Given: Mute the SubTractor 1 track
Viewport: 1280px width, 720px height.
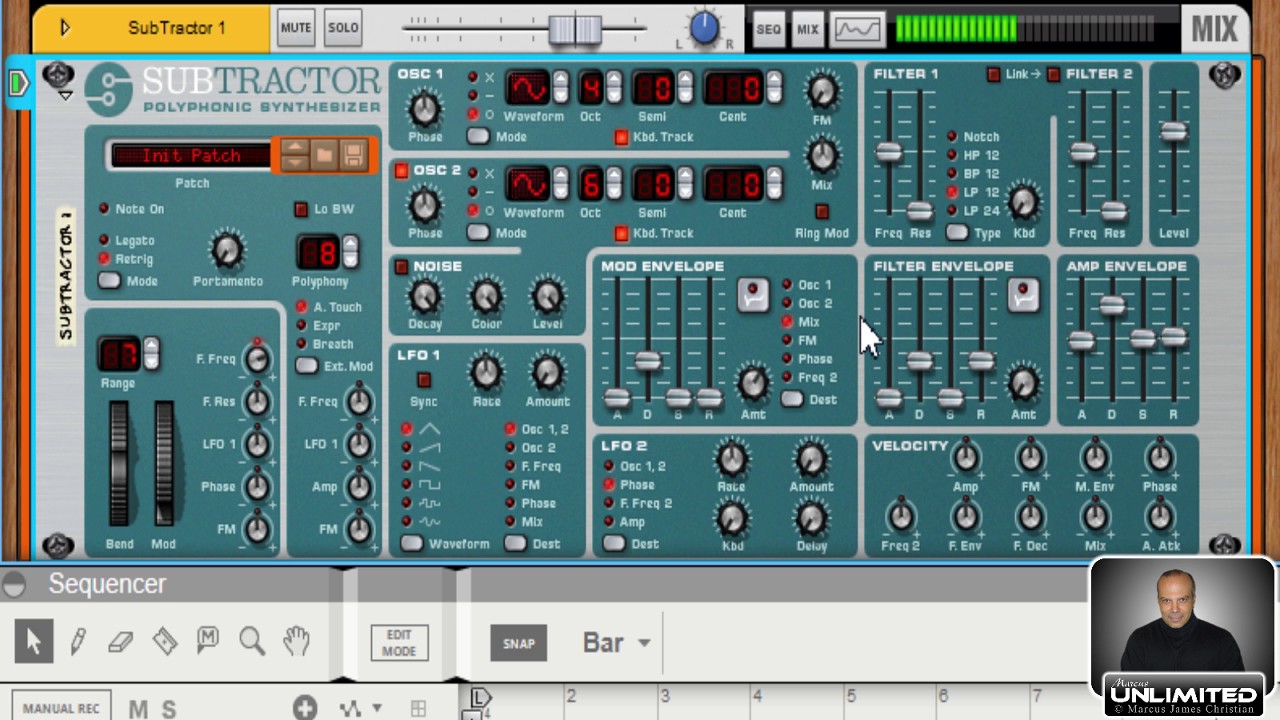Looking at the screenshot, I should coord(296,28).
